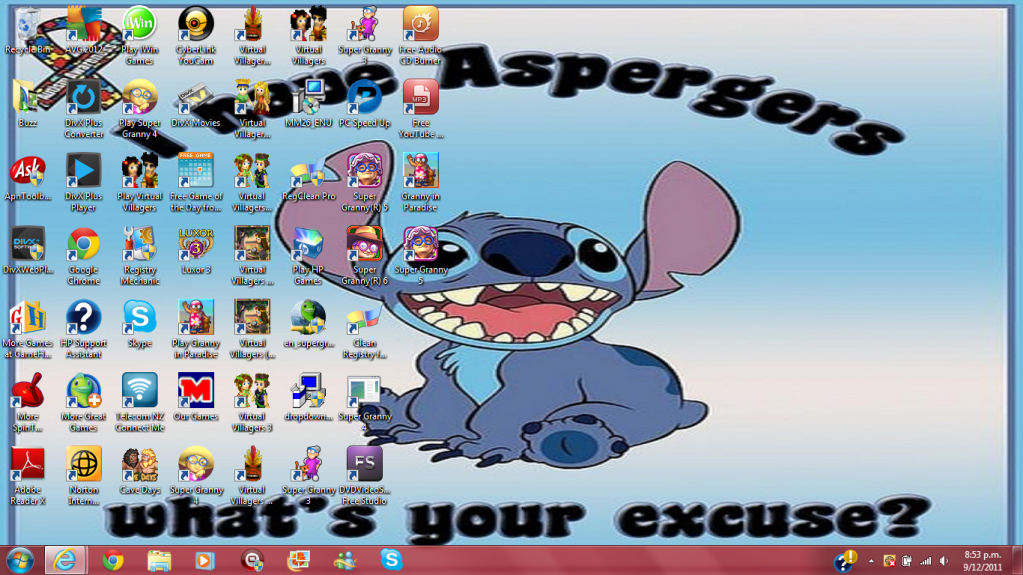This screenshot has width=1023, height=575.
Task: Check the battery power tray icon
Action: (x=907, y=561)
